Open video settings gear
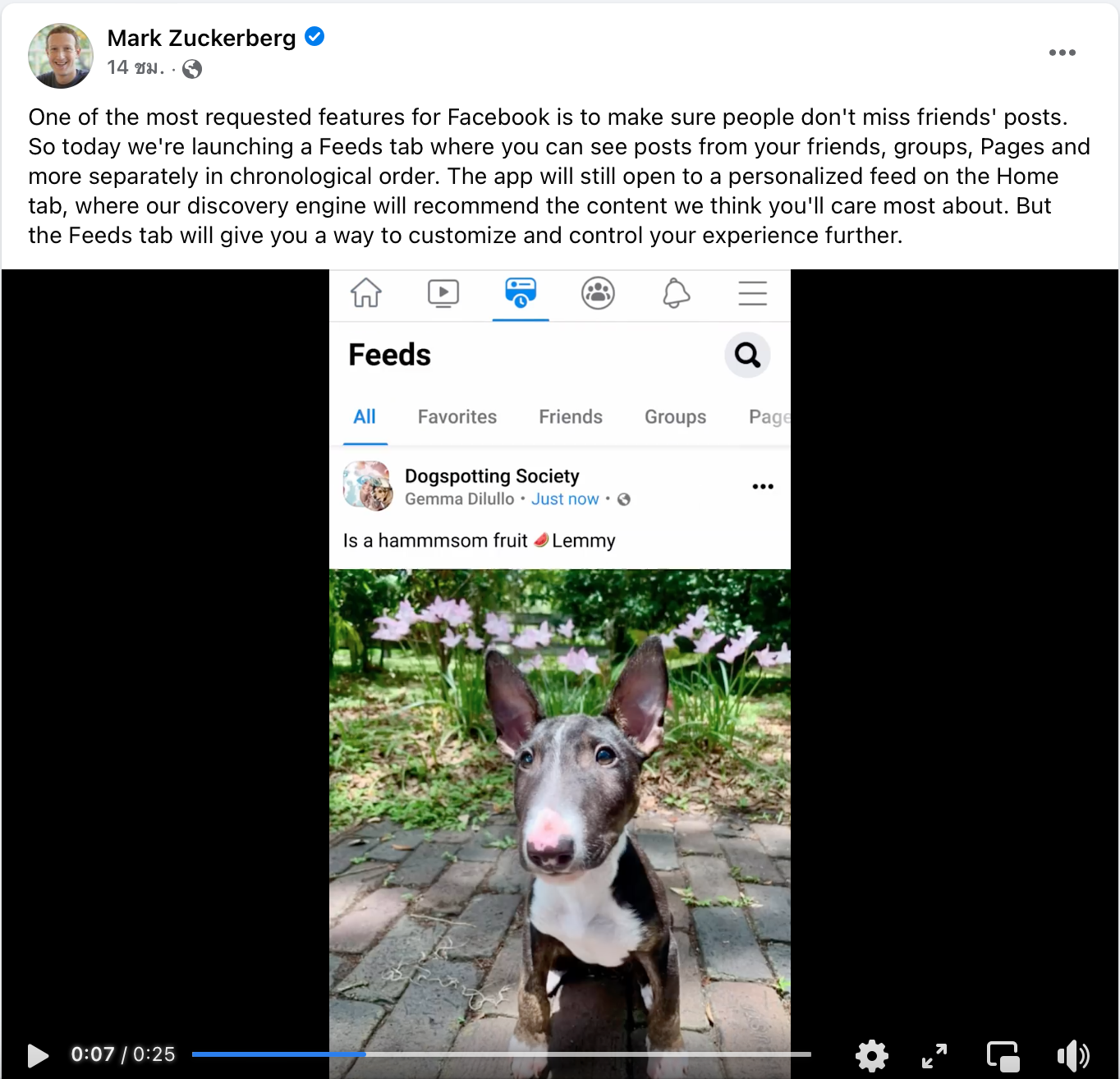 point(871,1055)
